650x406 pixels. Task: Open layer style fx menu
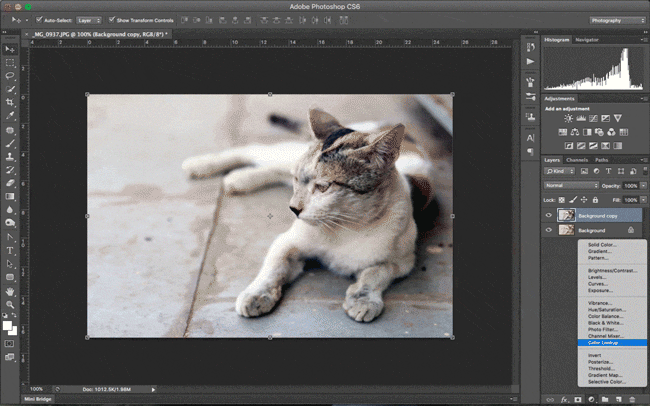(x=565, y=399)
